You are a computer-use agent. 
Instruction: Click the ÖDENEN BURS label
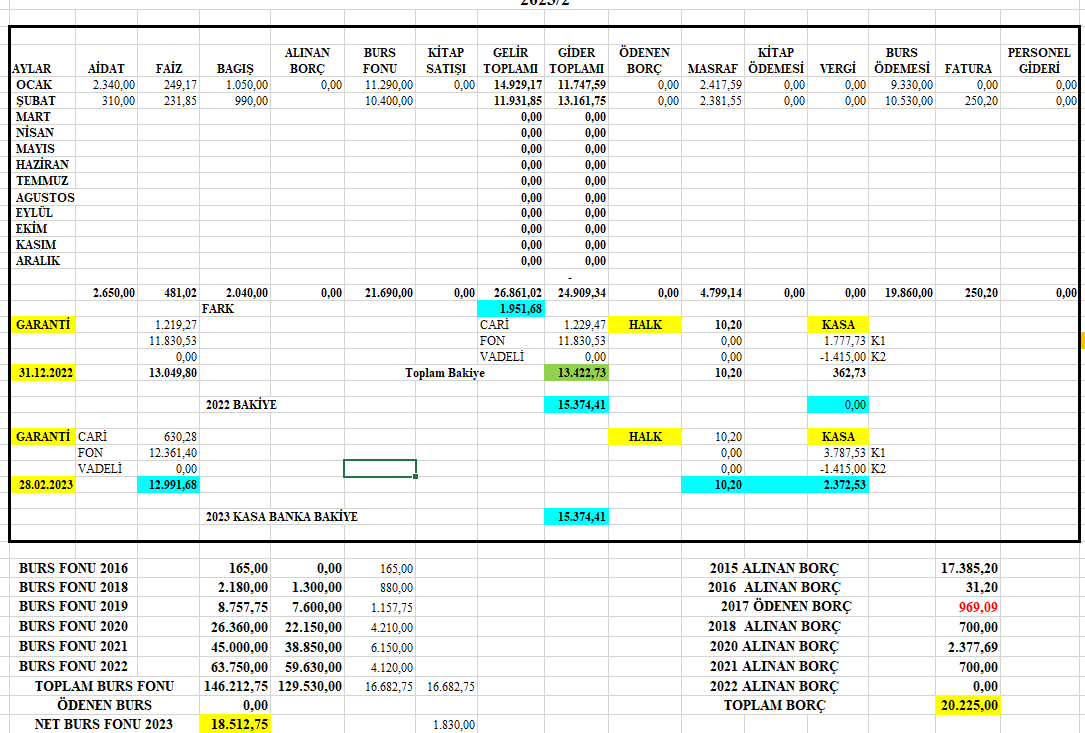[104, 705]
